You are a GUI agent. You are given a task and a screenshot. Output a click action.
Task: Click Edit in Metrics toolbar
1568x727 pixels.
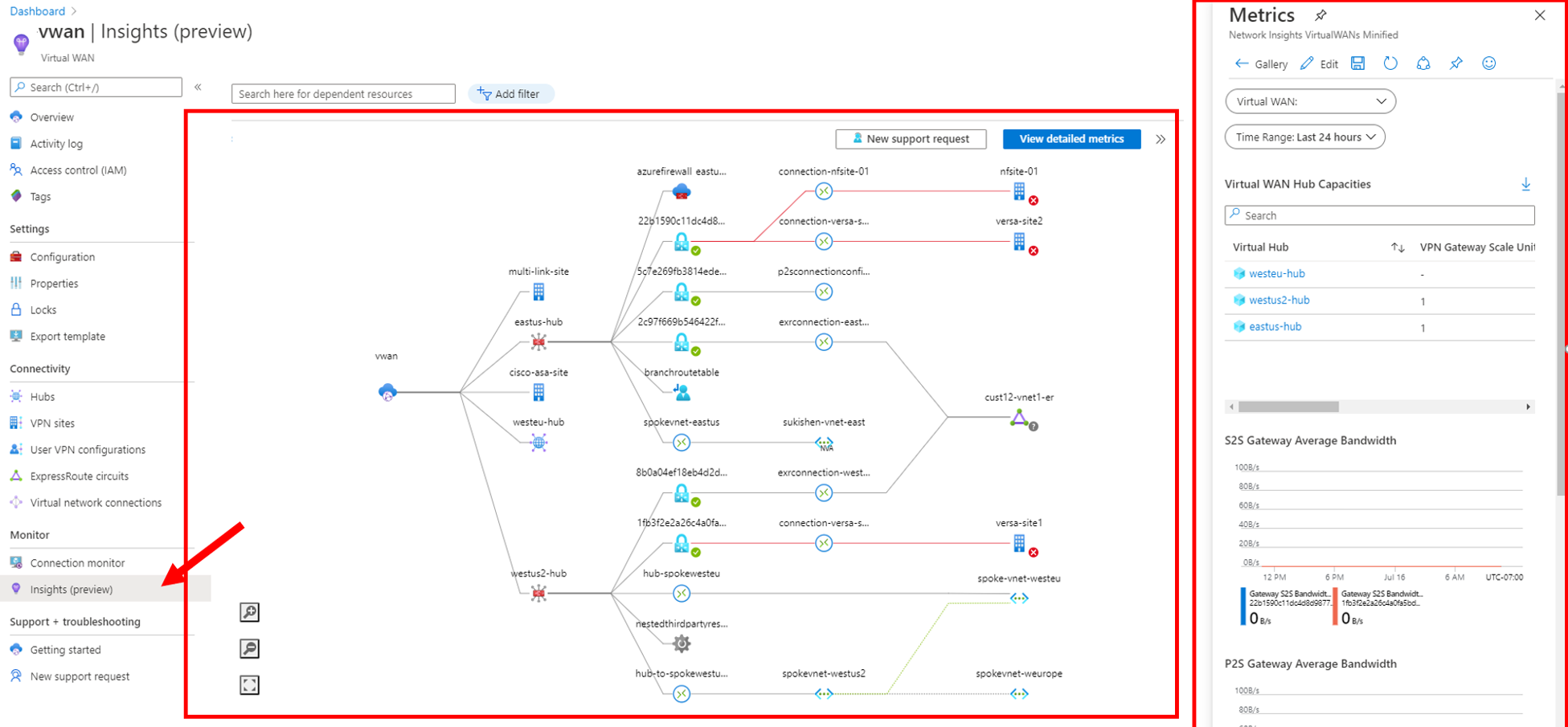[1319, 64]
